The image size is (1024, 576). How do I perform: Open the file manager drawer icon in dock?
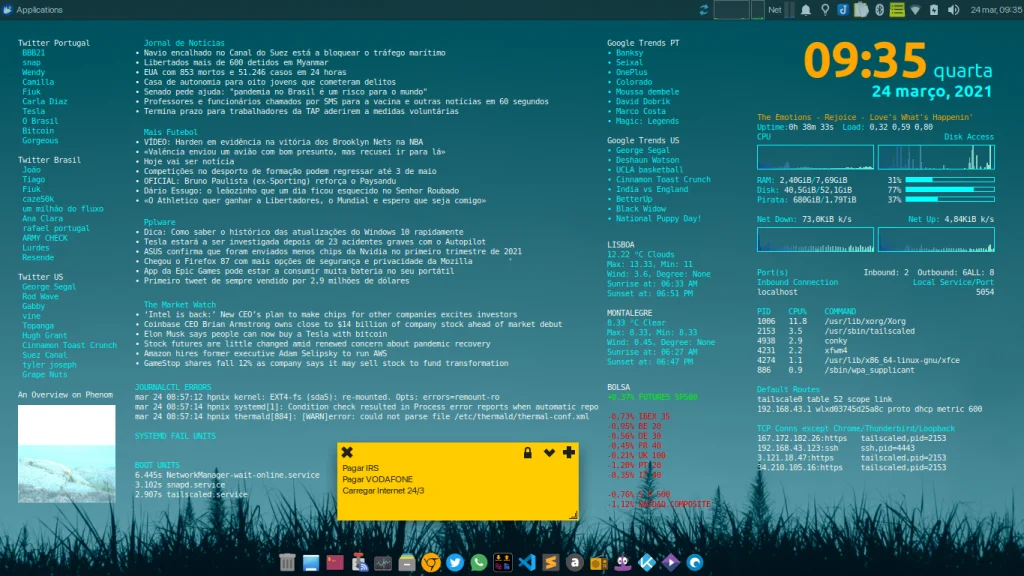click(x=407, y=562)
